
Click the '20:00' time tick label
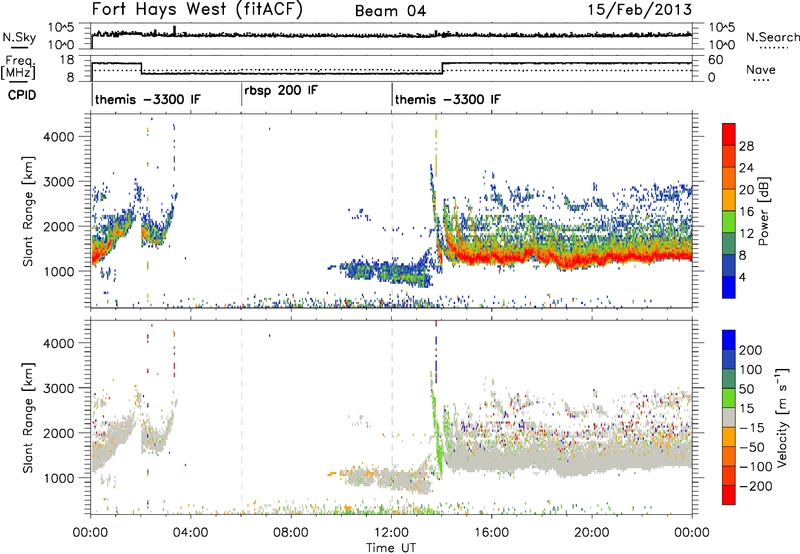tap(591, 533)
